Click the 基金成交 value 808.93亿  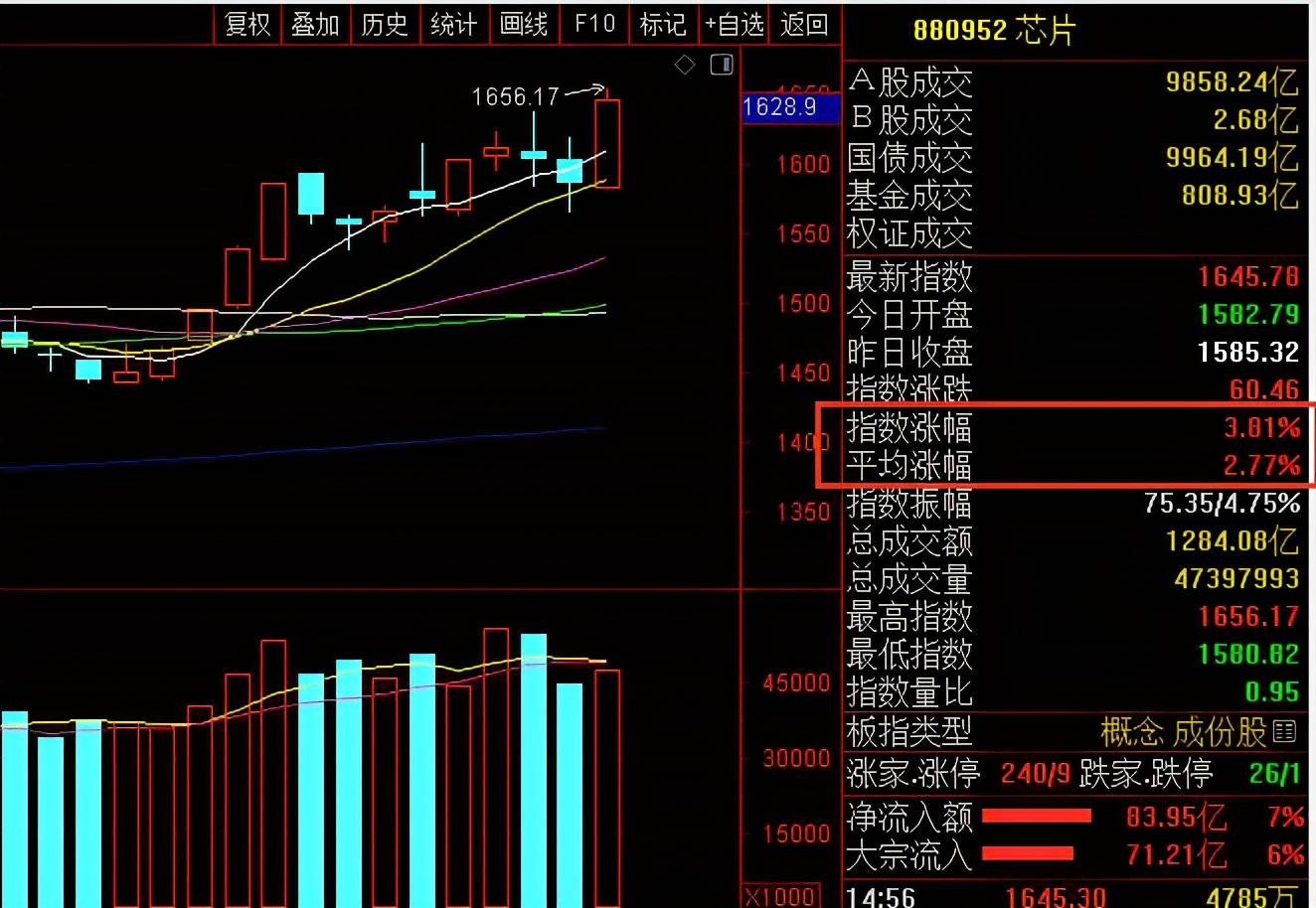[1239, 195]
